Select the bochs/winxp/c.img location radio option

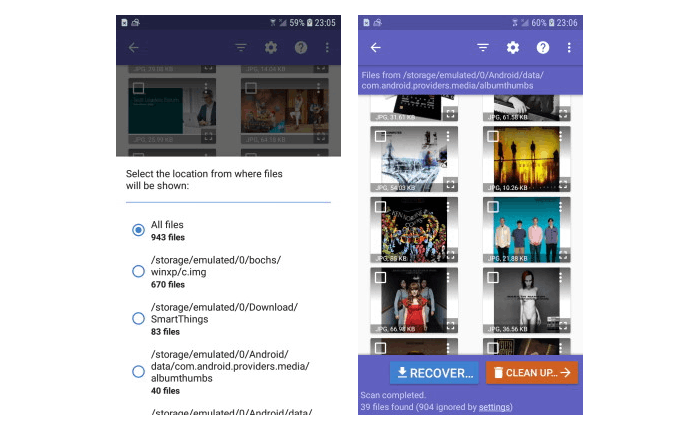click(138, 271)
